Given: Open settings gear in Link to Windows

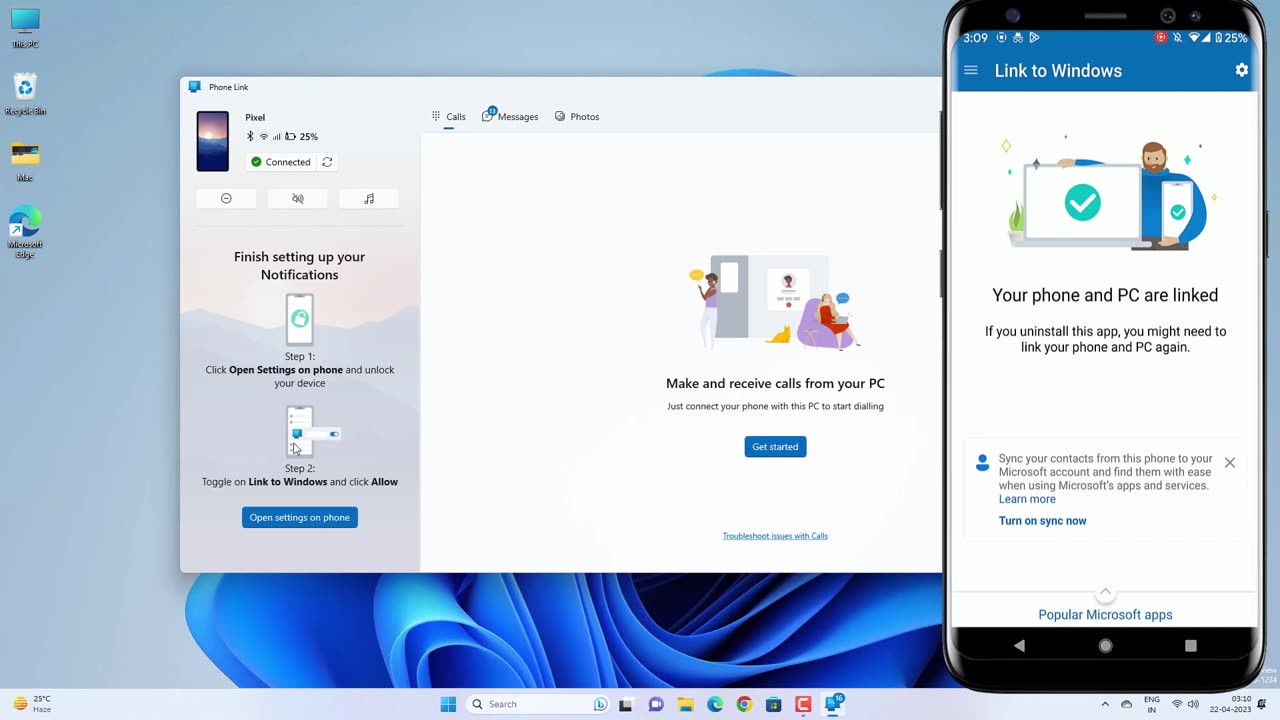Looking at the screenshot, I should tap(1241, 70).
